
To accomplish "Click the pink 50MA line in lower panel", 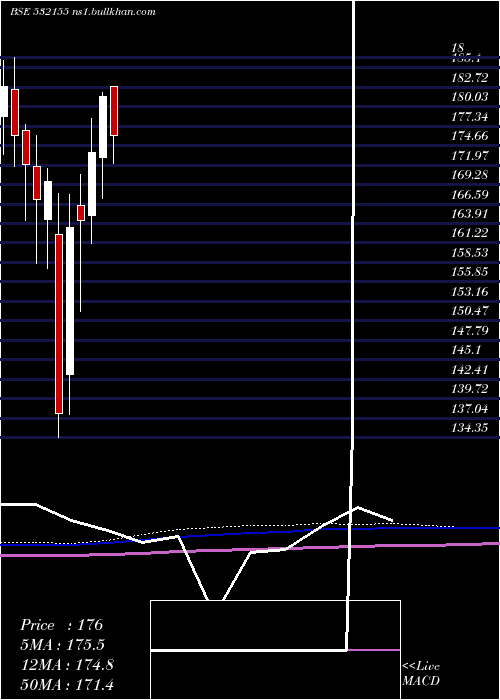I will [x=250, y=550].
